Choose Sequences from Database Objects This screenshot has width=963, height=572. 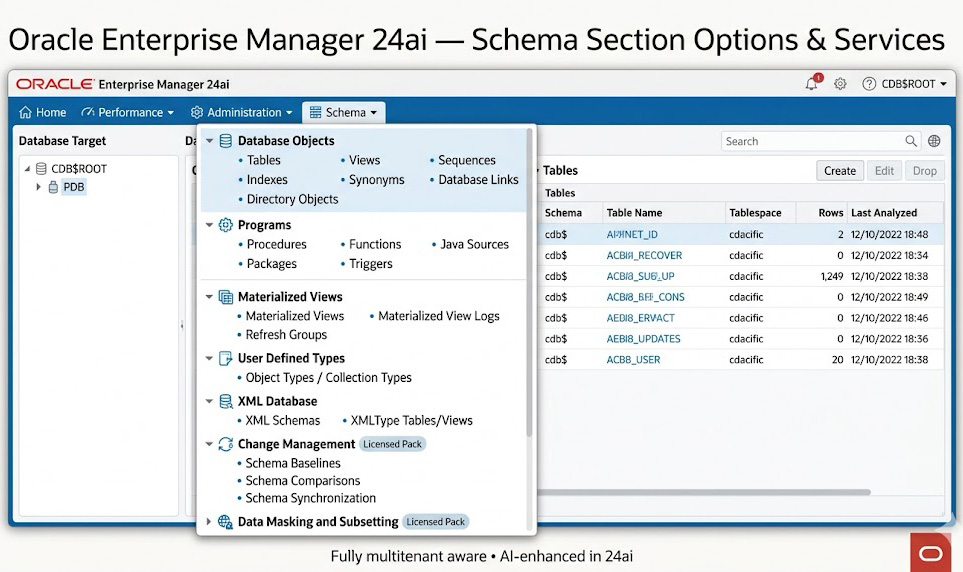tap(467, 160)
